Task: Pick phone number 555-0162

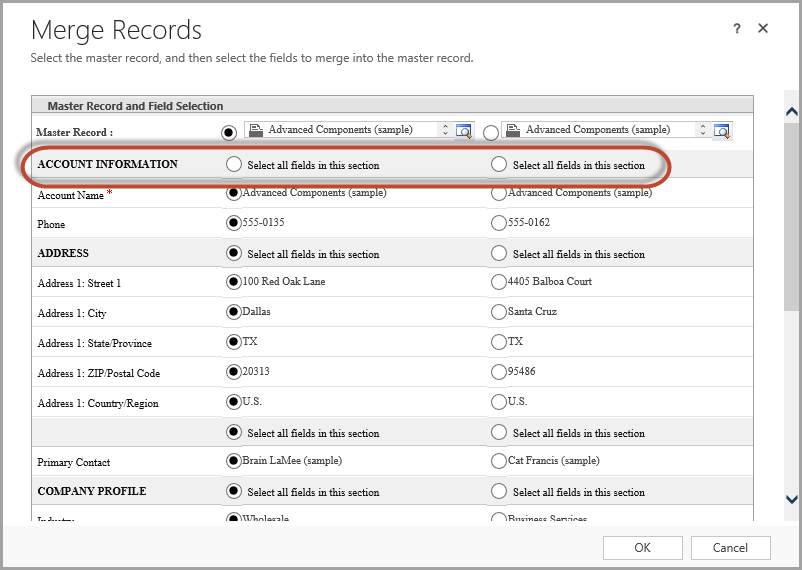Action: [499, 223]
